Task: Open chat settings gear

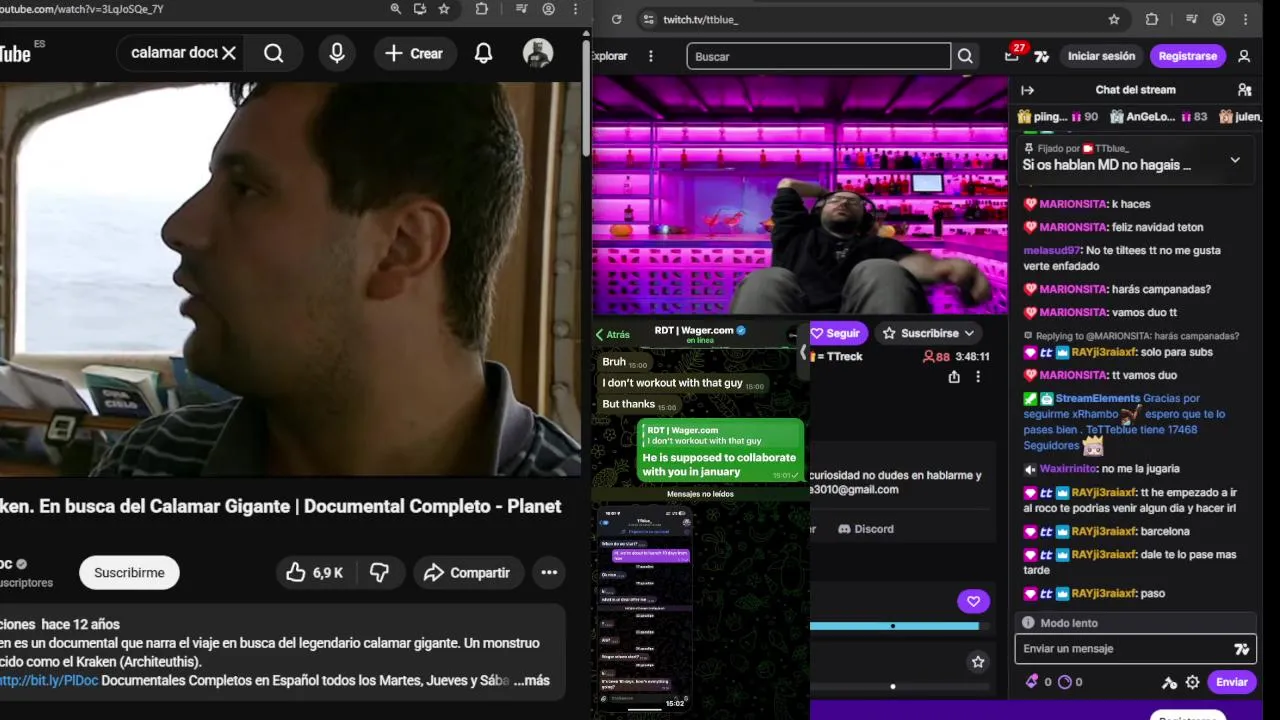Action: click(x=1192, y=682)
